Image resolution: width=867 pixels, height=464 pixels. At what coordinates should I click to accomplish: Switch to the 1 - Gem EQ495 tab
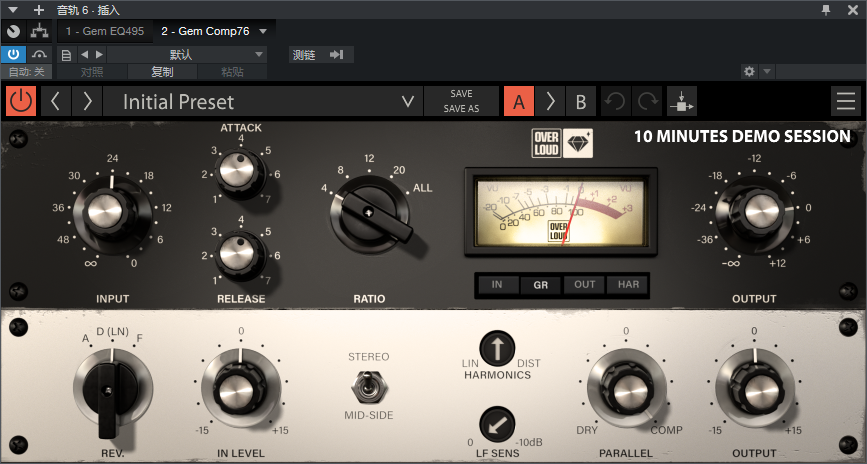(105, 32)
